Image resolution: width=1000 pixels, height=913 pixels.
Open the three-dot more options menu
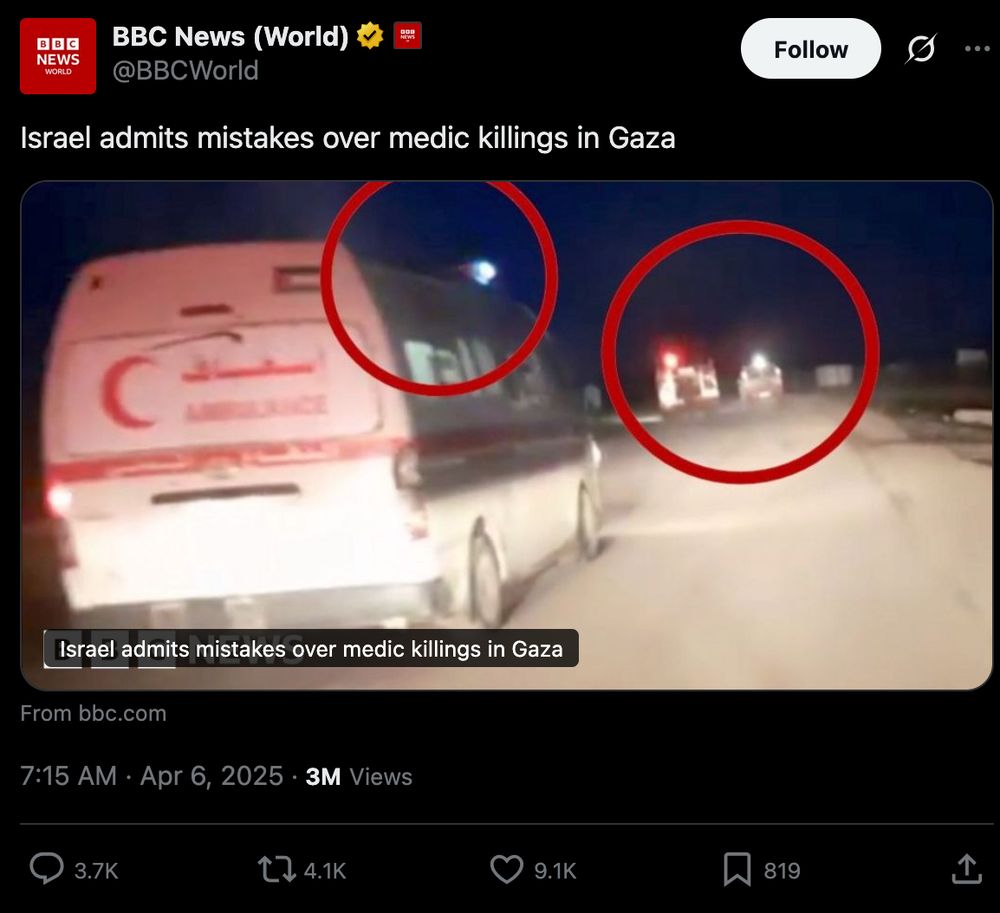pyautogui.click(x=977, y=48)
